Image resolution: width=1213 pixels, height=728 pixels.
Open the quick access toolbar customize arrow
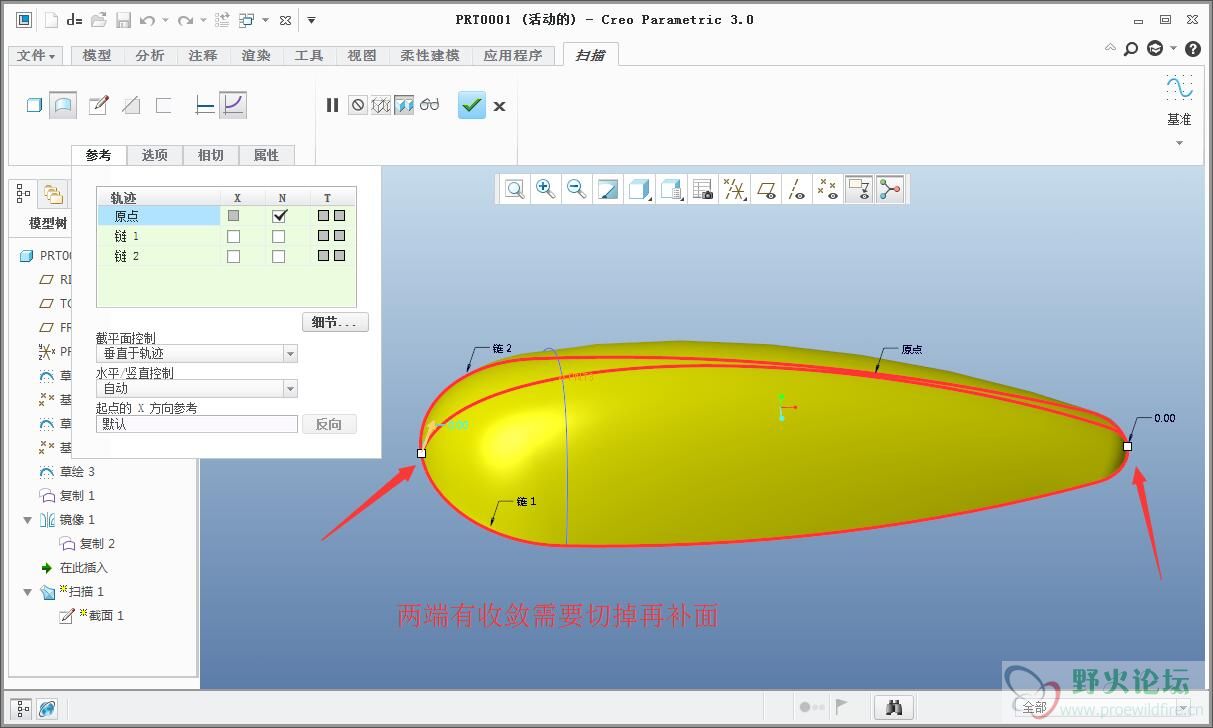(311, 20)
